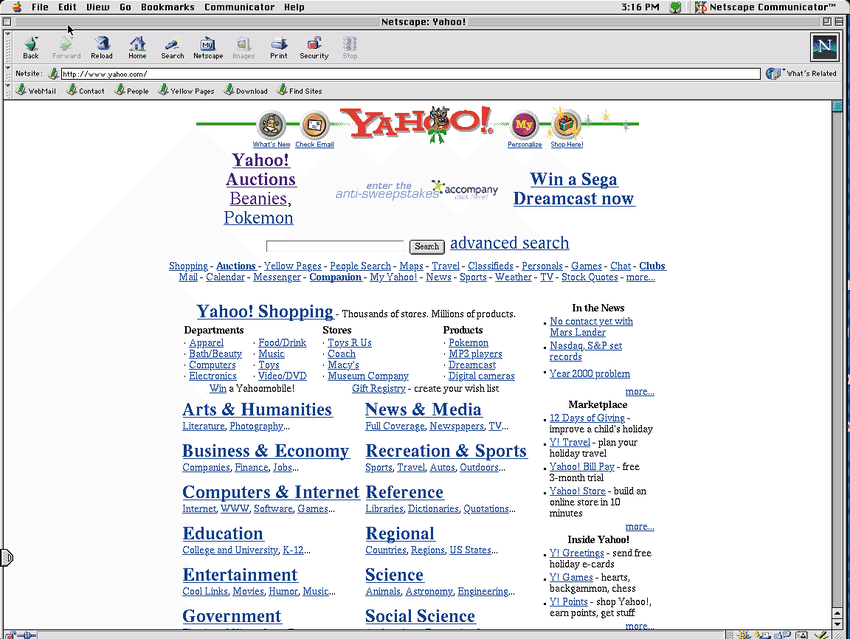Click the accompany anti-sweepstakes banner

point(416,190)
